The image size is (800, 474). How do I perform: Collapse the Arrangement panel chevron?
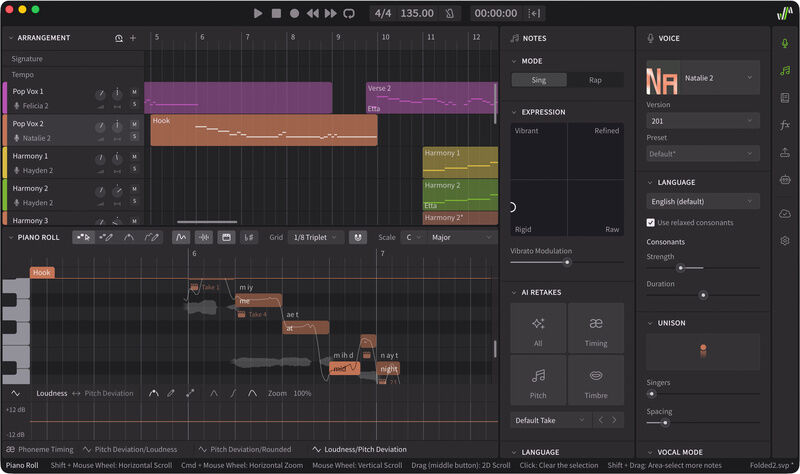point(11,38)
